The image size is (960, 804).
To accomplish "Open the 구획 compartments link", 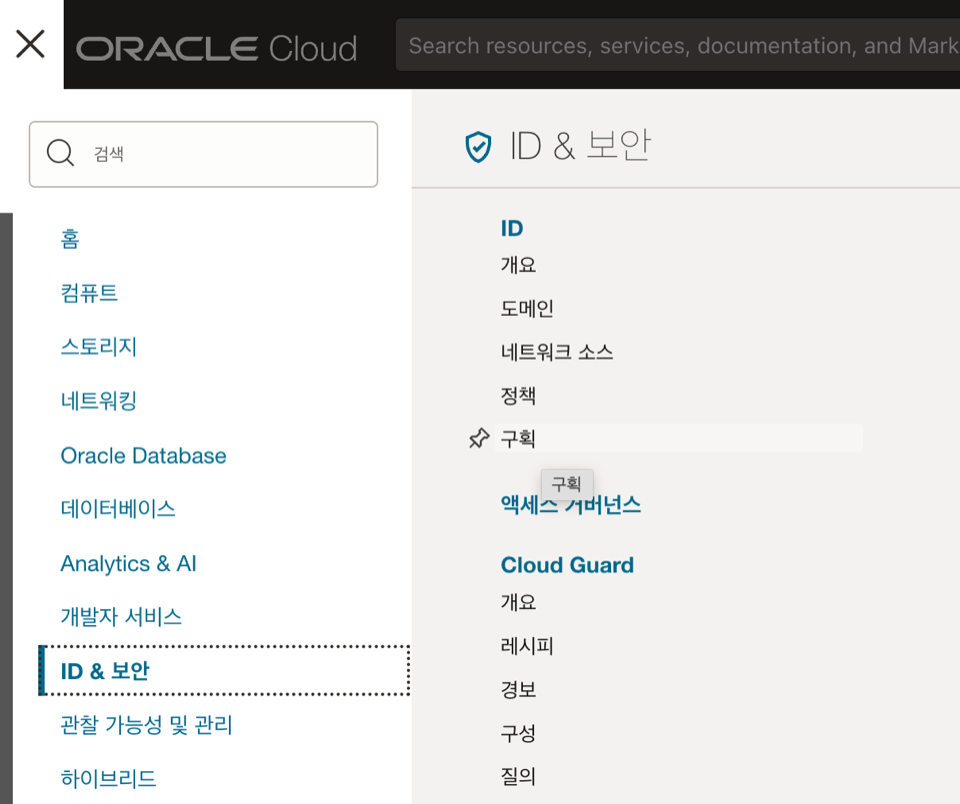I will pyautogui.click(x=519, y=438).
